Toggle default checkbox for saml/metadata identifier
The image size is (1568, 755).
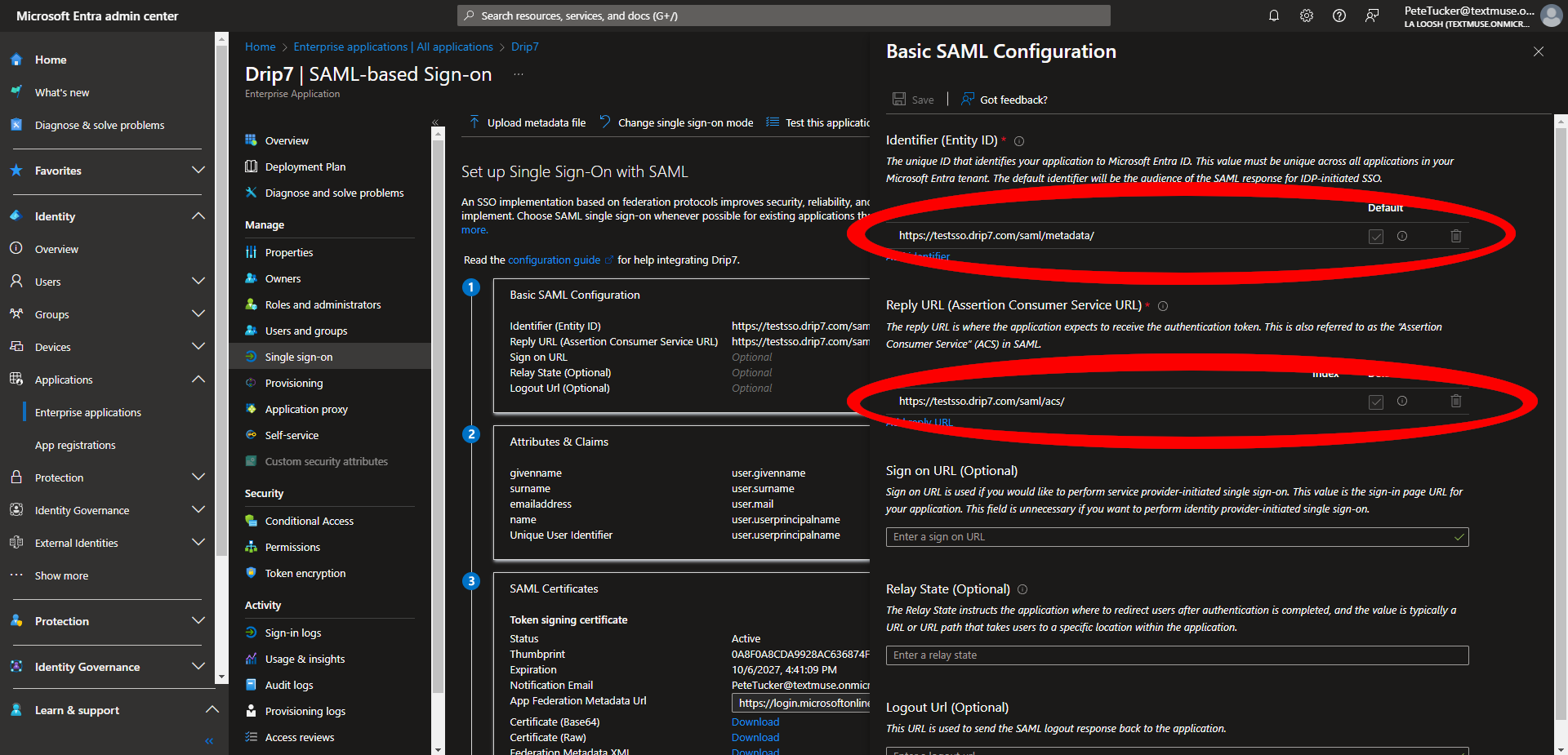1376,237
